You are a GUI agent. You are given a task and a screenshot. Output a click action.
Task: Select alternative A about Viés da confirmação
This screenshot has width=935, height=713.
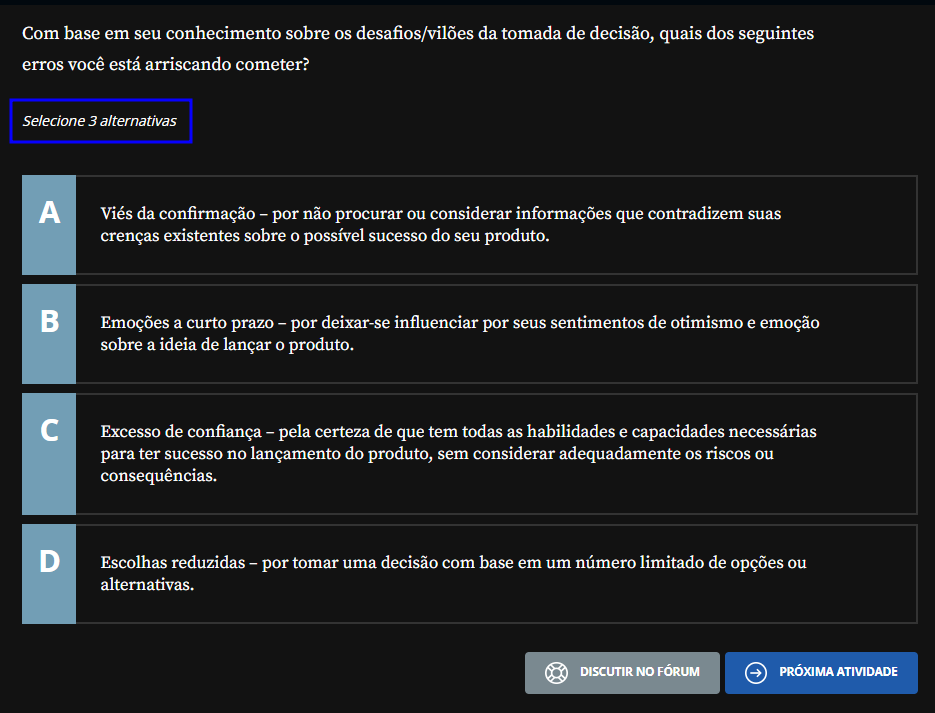point(470,225)
